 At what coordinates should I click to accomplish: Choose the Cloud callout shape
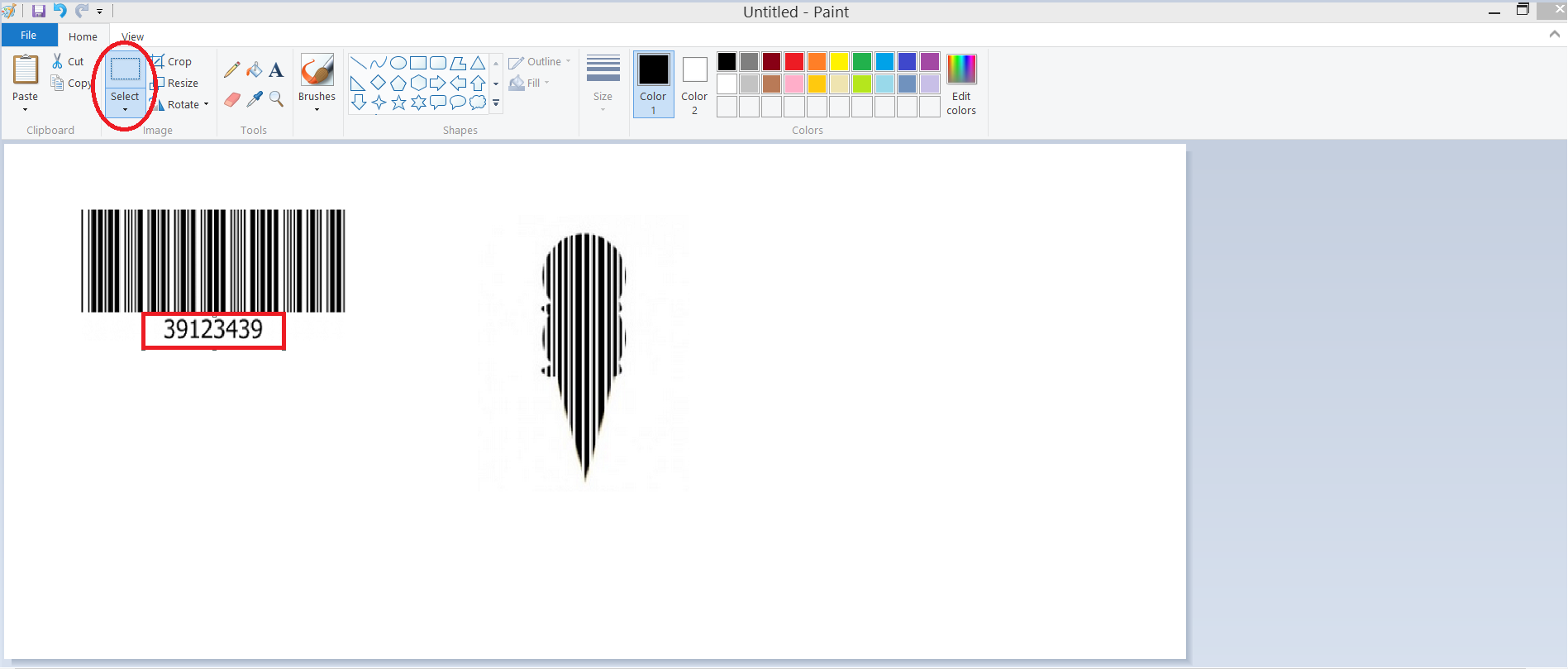click(x=478, y=103)
